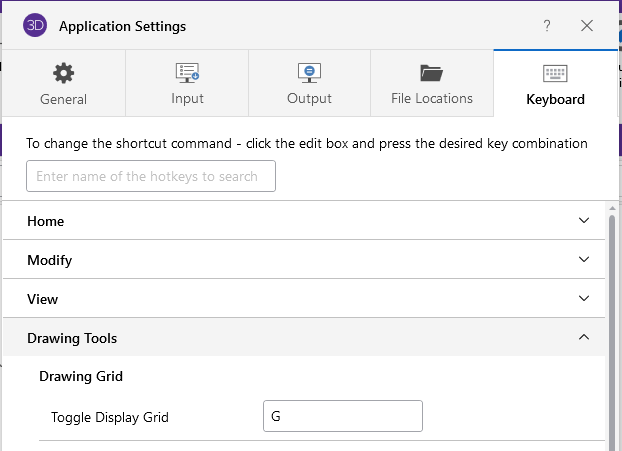622x451 pixels.
Task: Click the purple 3D application logo
Action: click(x=35, y=26)
